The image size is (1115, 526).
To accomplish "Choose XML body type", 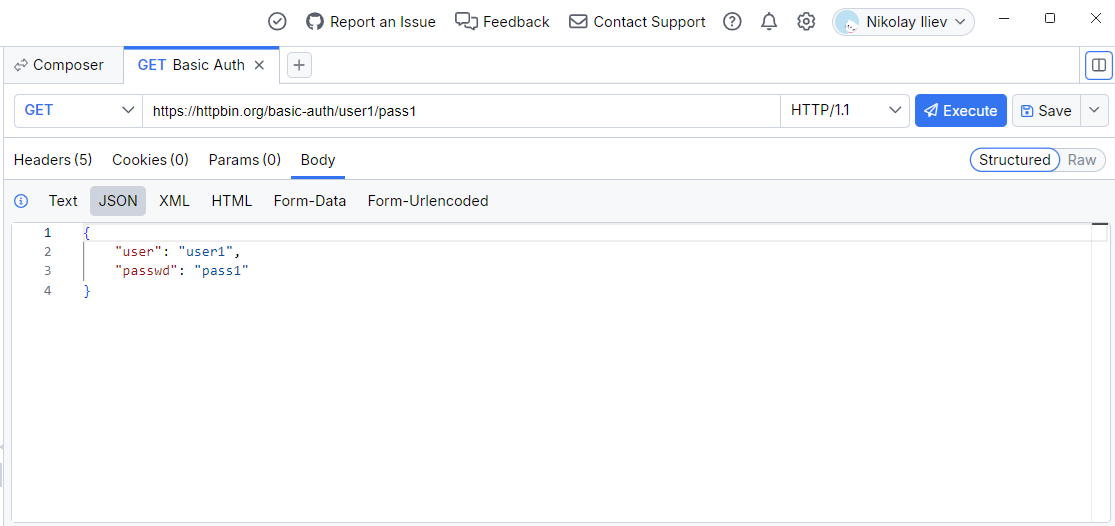I will (x=174, y=201).
